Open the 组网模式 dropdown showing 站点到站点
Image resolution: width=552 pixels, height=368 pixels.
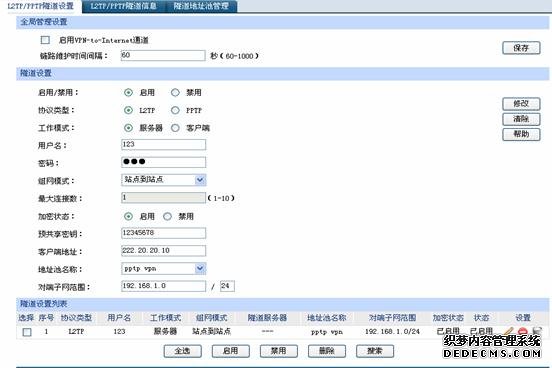[x=163, y=180]
